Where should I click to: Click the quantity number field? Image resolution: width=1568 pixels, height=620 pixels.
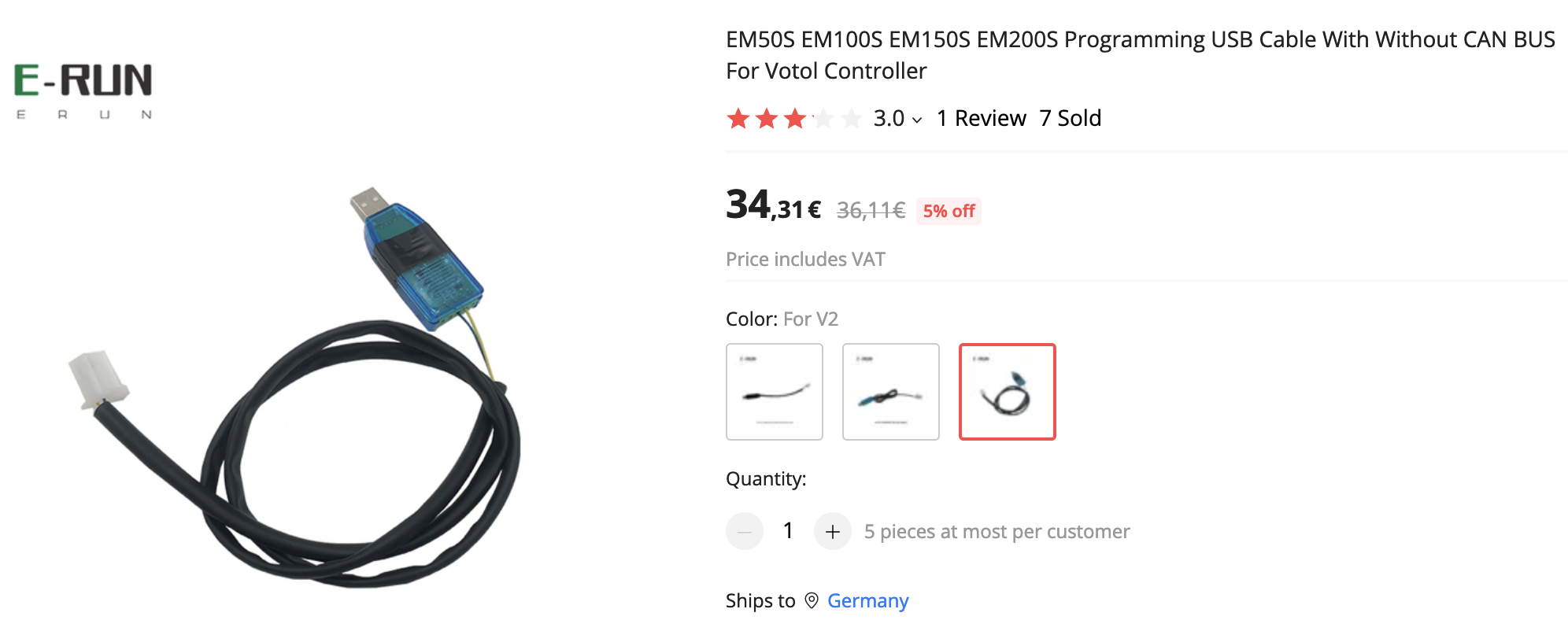[x=788, y=532]
